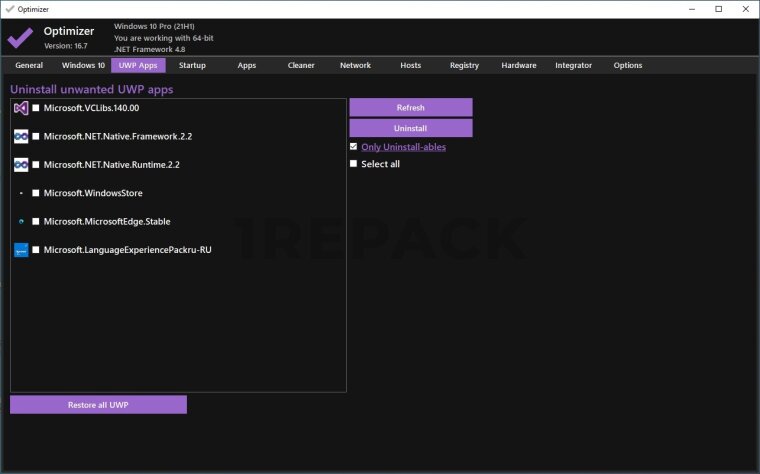Select the Microsoft.MicrosoftEdge.Stable checkbox
This screenshot has height=474, width=760.
37,221
